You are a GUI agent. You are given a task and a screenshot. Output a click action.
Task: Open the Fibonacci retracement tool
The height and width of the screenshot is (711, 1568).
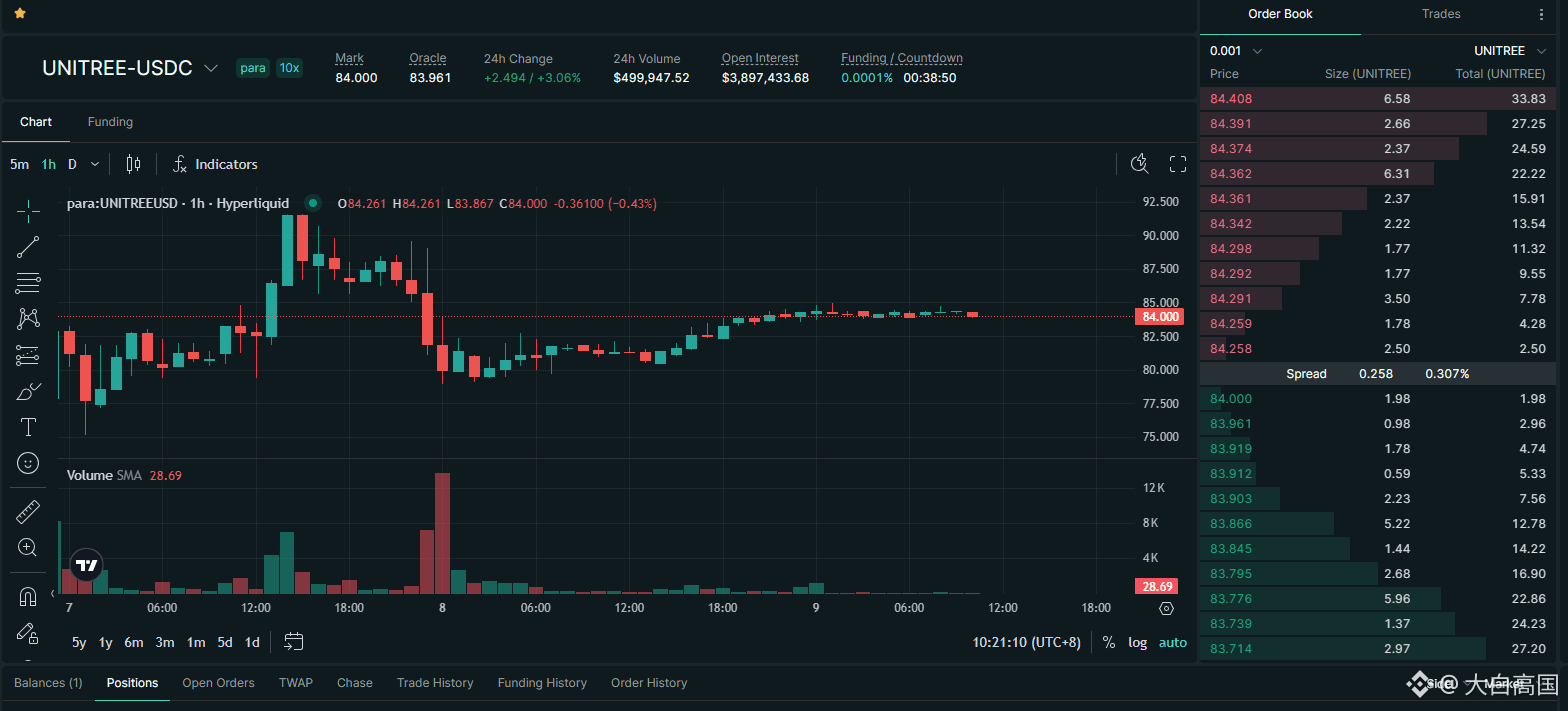pos(28,283)
